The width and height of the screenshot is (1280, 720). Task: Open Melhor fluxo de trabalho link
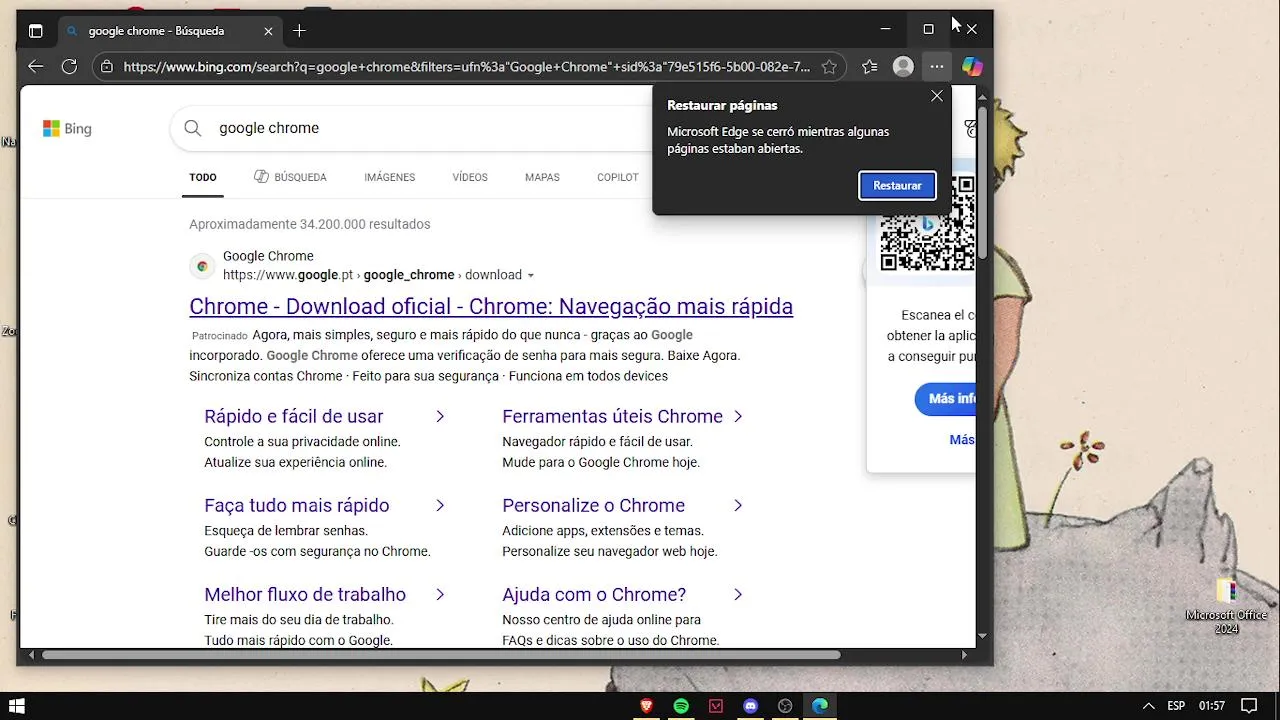(305, 594)
